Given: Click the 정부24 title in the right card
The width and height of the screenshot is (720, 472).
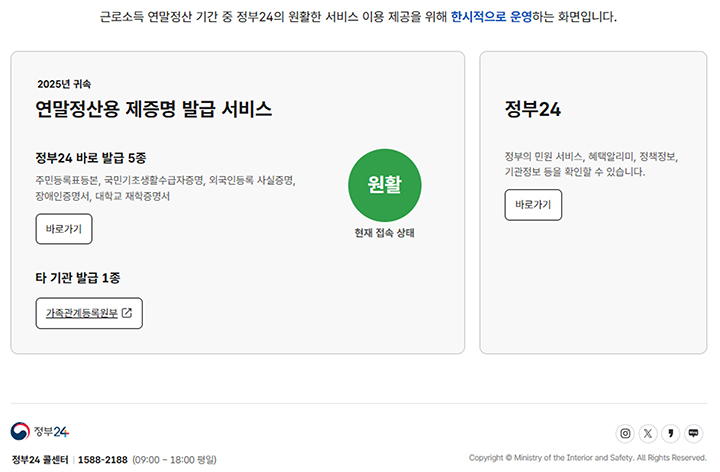Looking at the screenshot, I should [533, 110].
